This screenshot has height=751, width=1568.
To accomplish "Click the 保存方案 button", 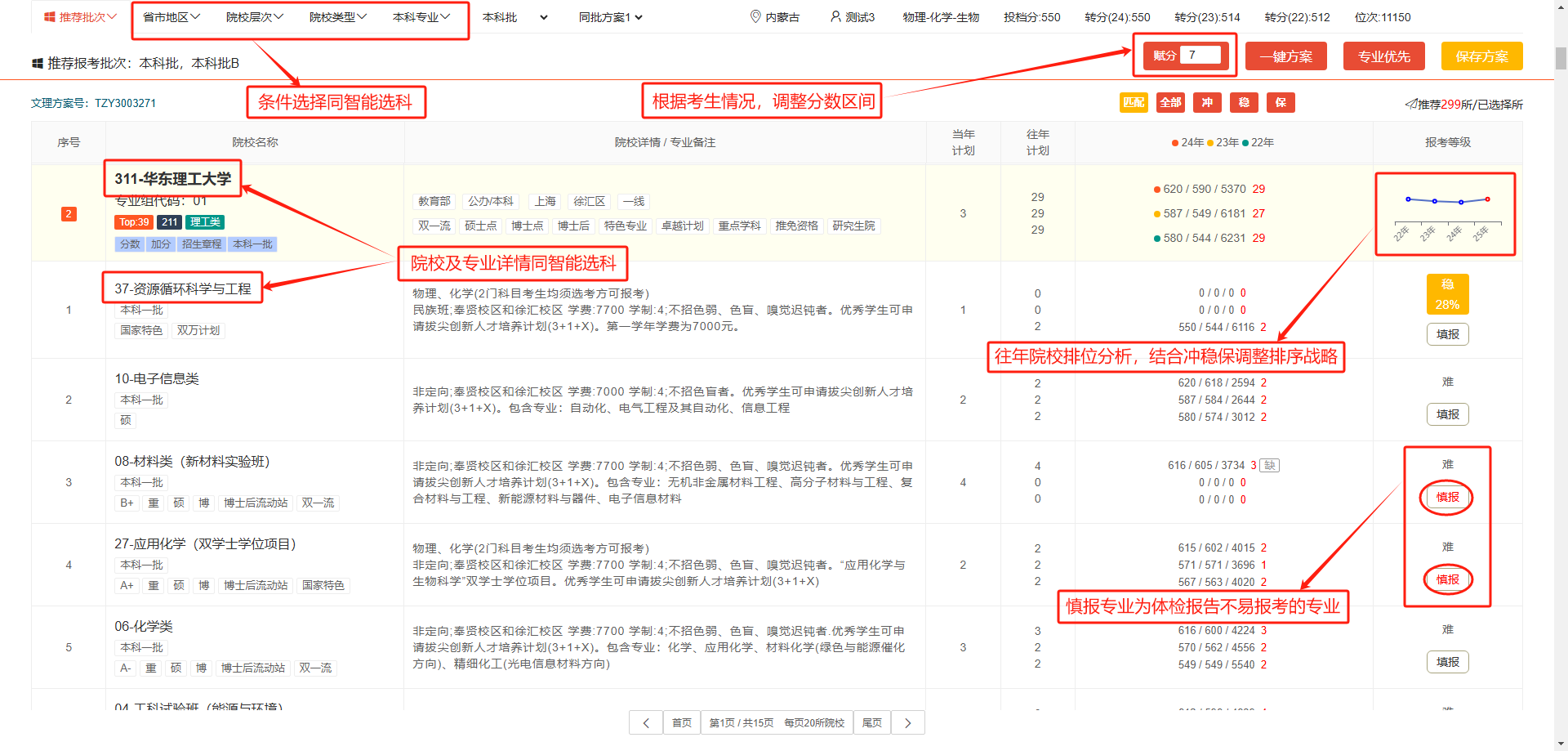I will pyautogui.click(x=1481, y=56).
